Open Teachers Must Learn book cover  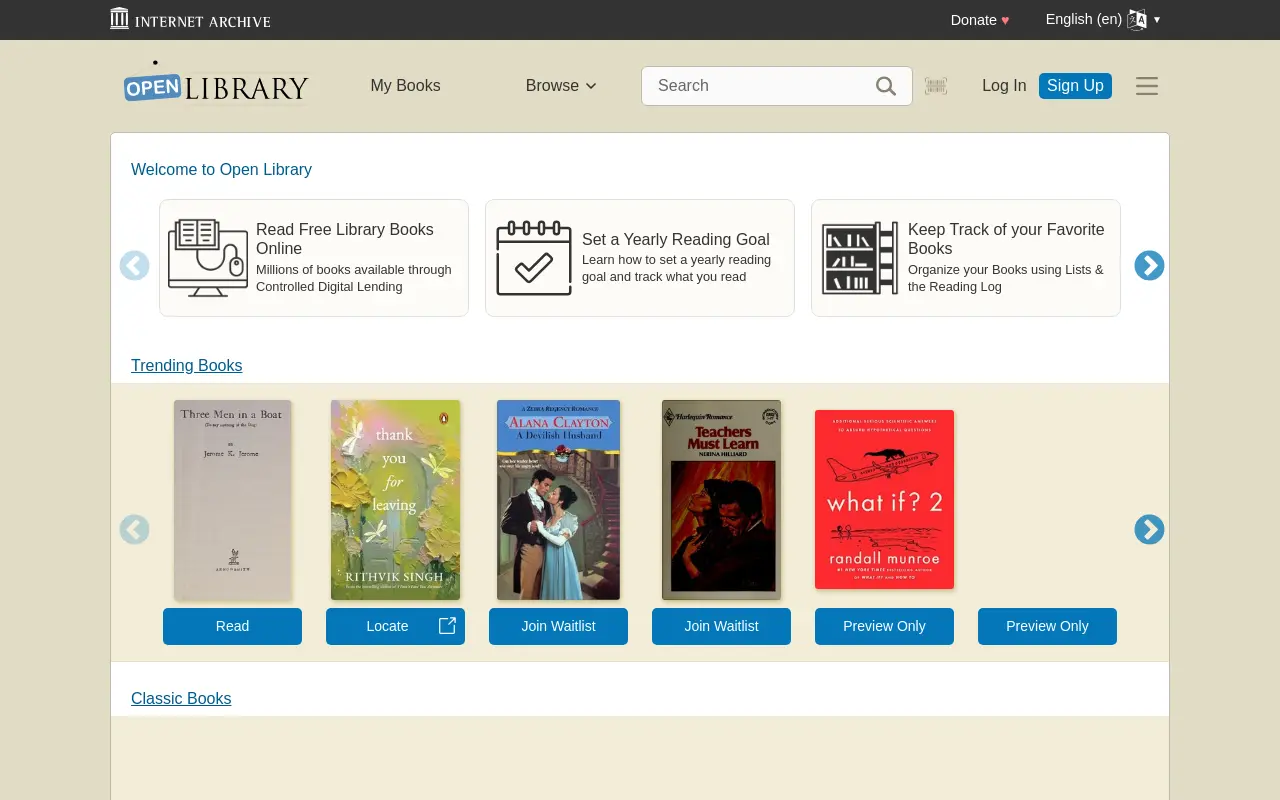click(x=721, y=500)
